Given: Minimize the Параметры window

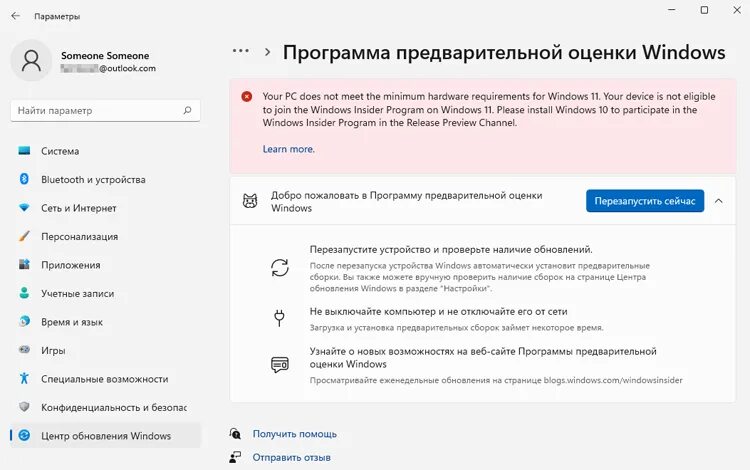Looking at the screenshot, I should coord(672,10).
